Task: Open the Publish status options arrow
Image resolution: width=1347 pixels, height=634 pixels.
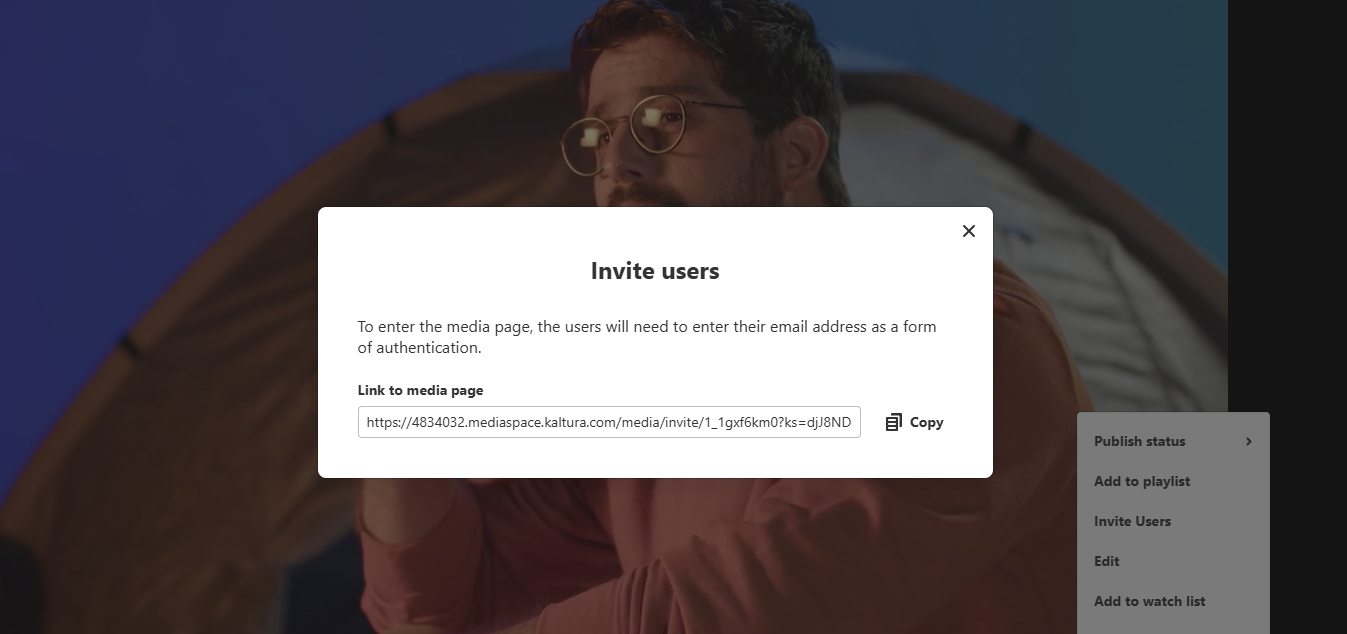Action: click(x=1248, y=440)
